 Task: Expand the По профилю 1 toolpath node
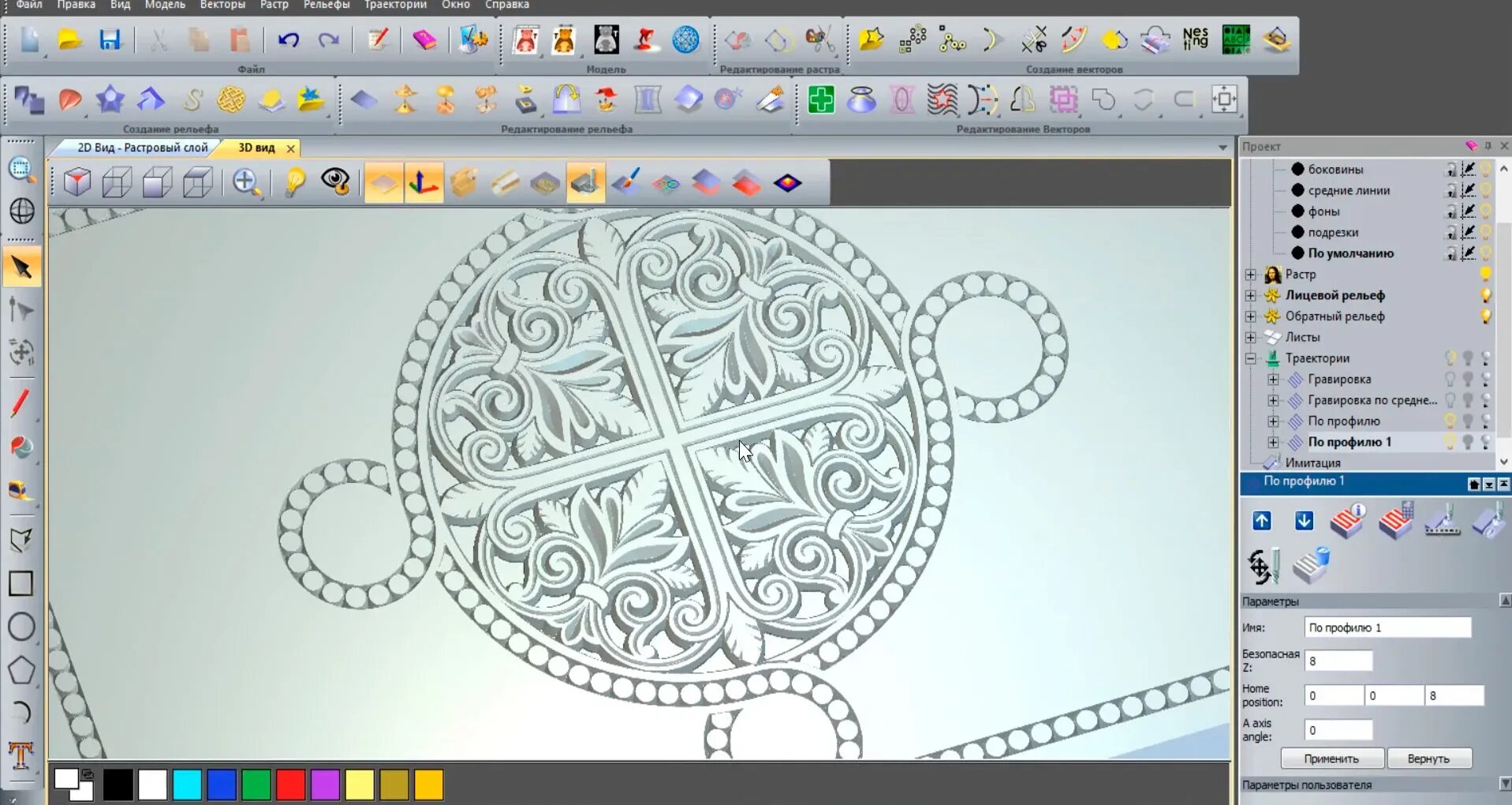coord(1273,442)
